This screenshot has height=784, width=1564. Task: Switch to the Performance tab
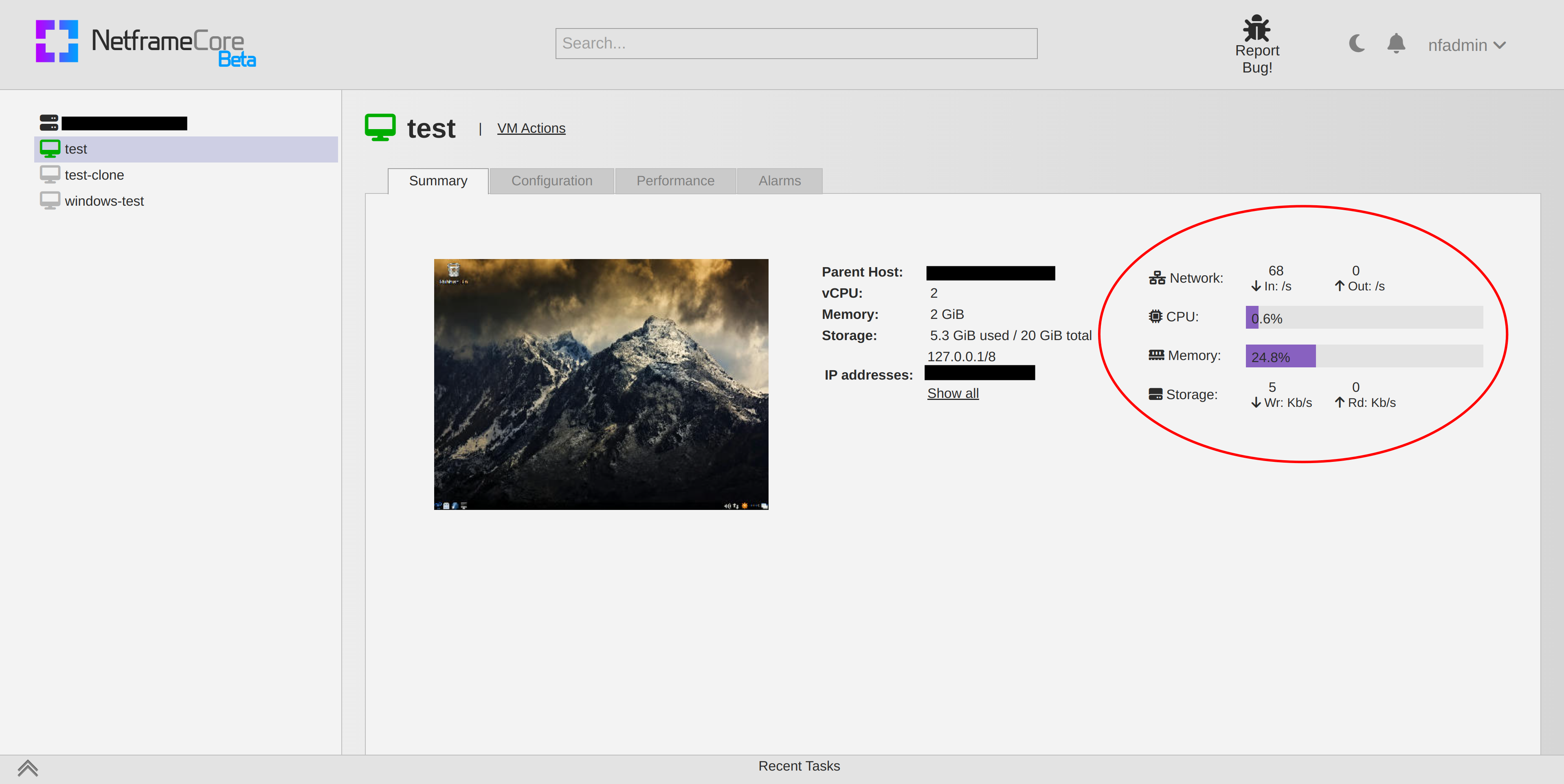point(675,181)
